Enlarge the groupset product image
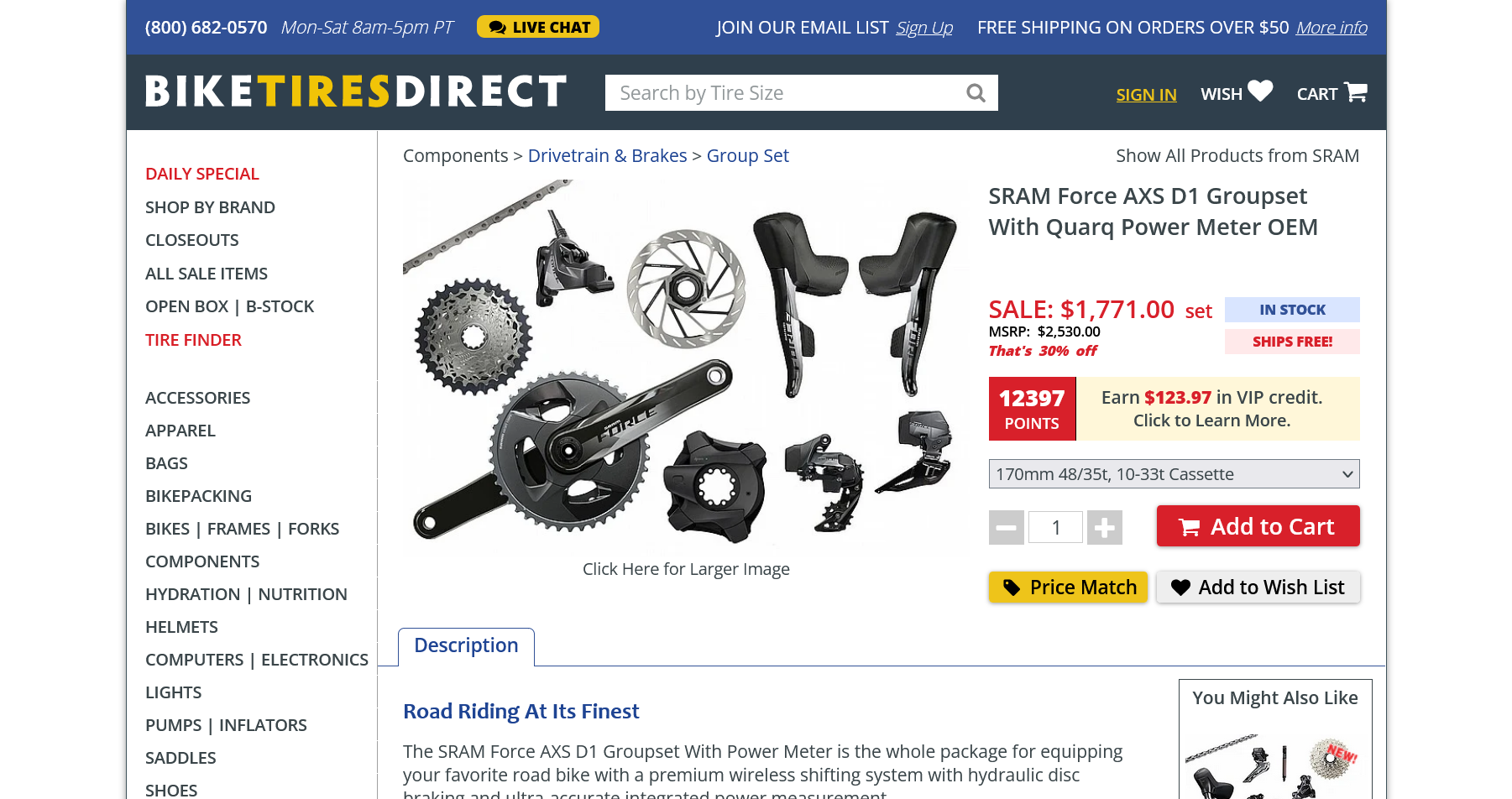Image resolution: width=1512 pixels, height=799 pixels. (686, 365)
